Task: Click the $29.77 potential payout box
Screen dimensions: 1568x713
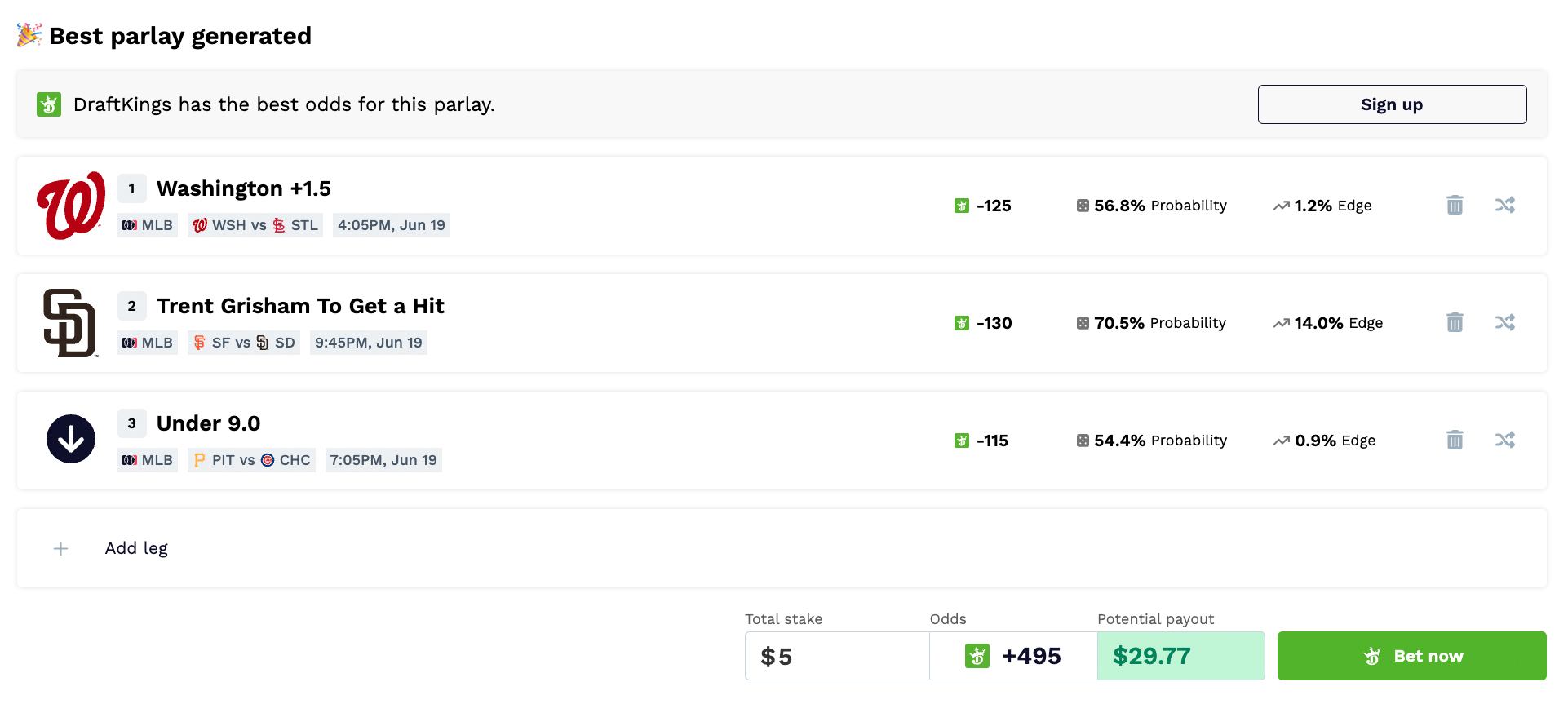Action: coord(1180,656)
